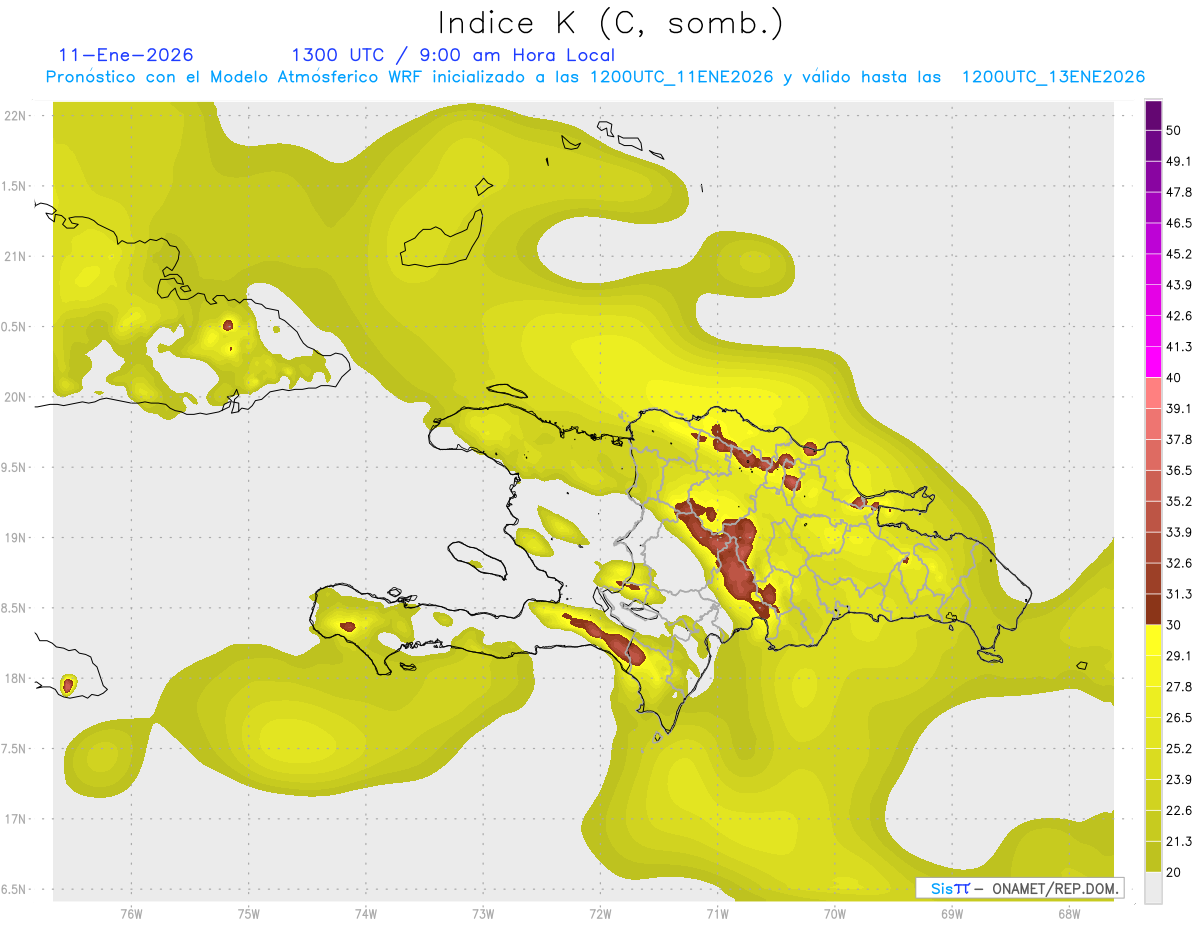Pick the olive swatch between 20 and 21.3
Screen dimensions: 1200x927
click(x=1153, y=857)
